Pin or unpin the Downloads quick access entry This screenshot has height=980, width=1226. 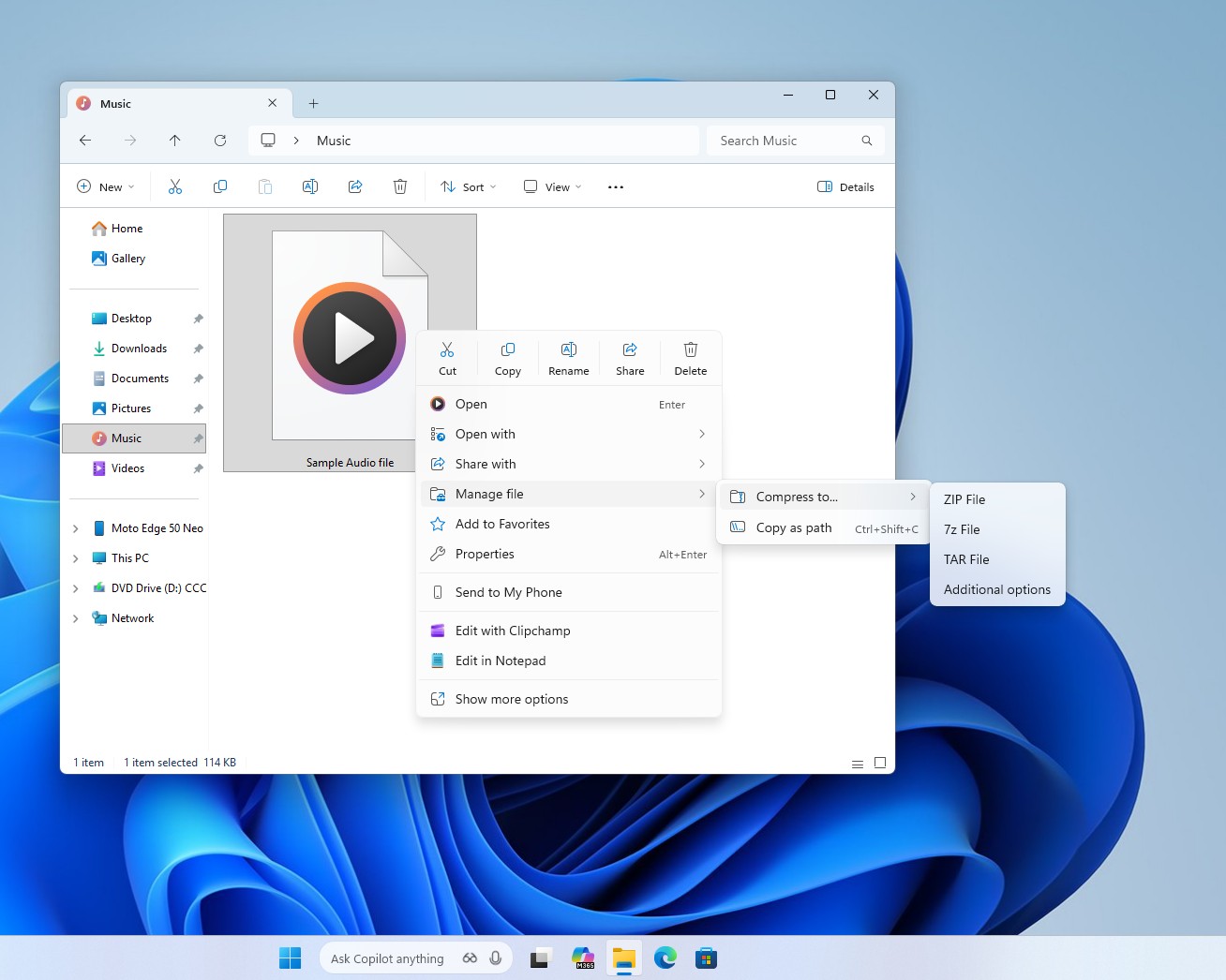198,348
